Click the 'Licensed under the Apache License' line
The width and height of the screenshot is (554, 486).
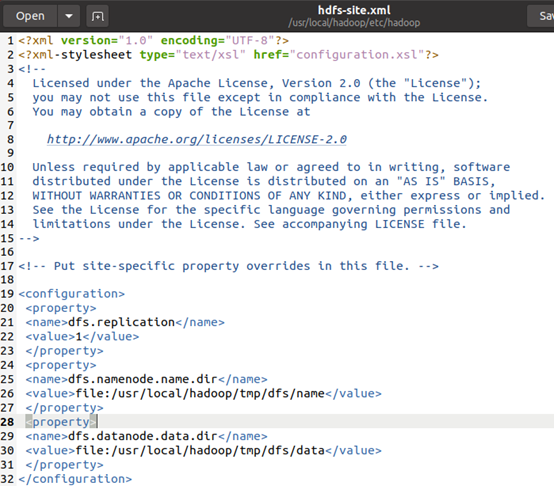(257, 83)
